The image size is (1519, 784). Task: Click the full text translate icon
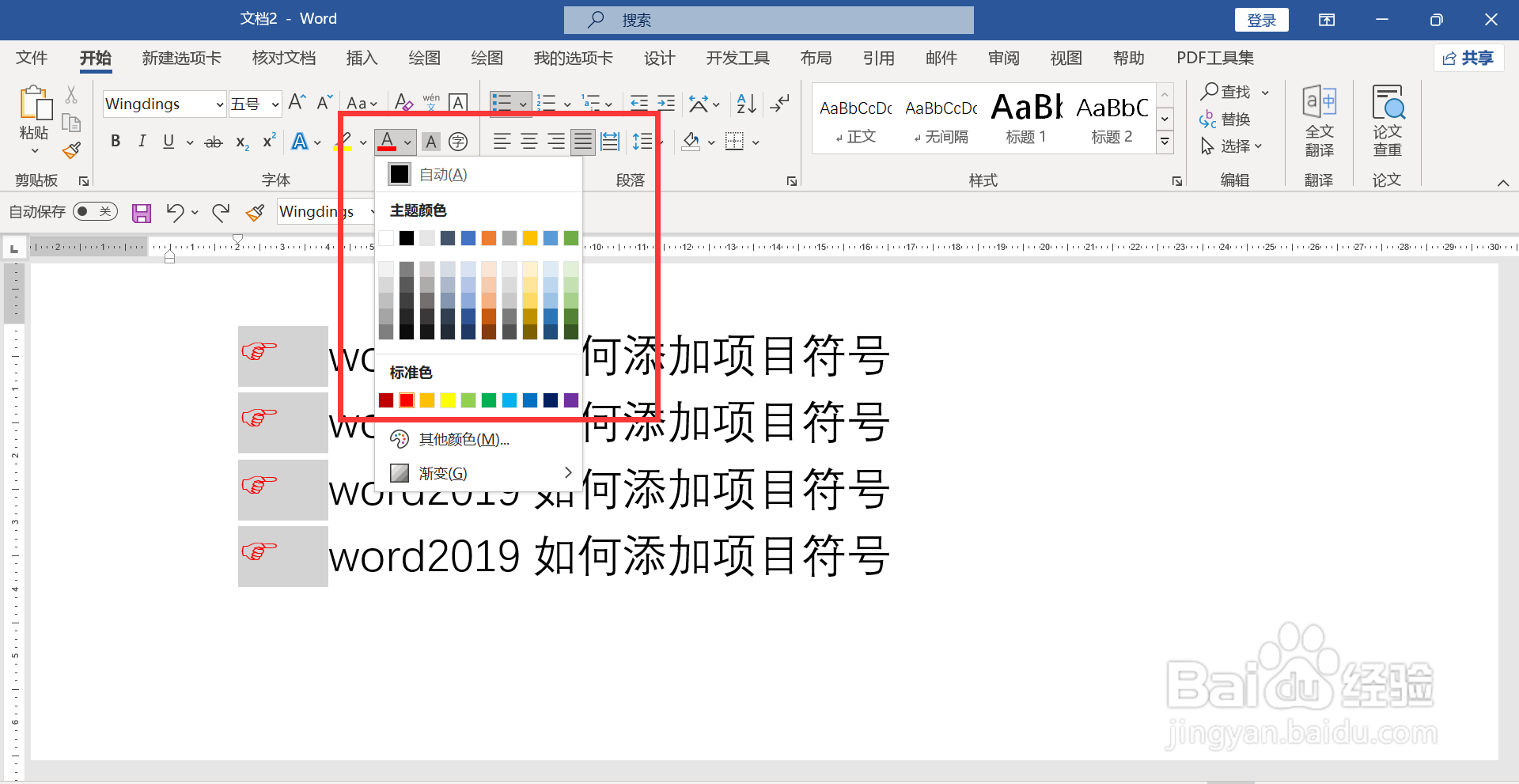pyautogui.click(x=1319, y=121)
